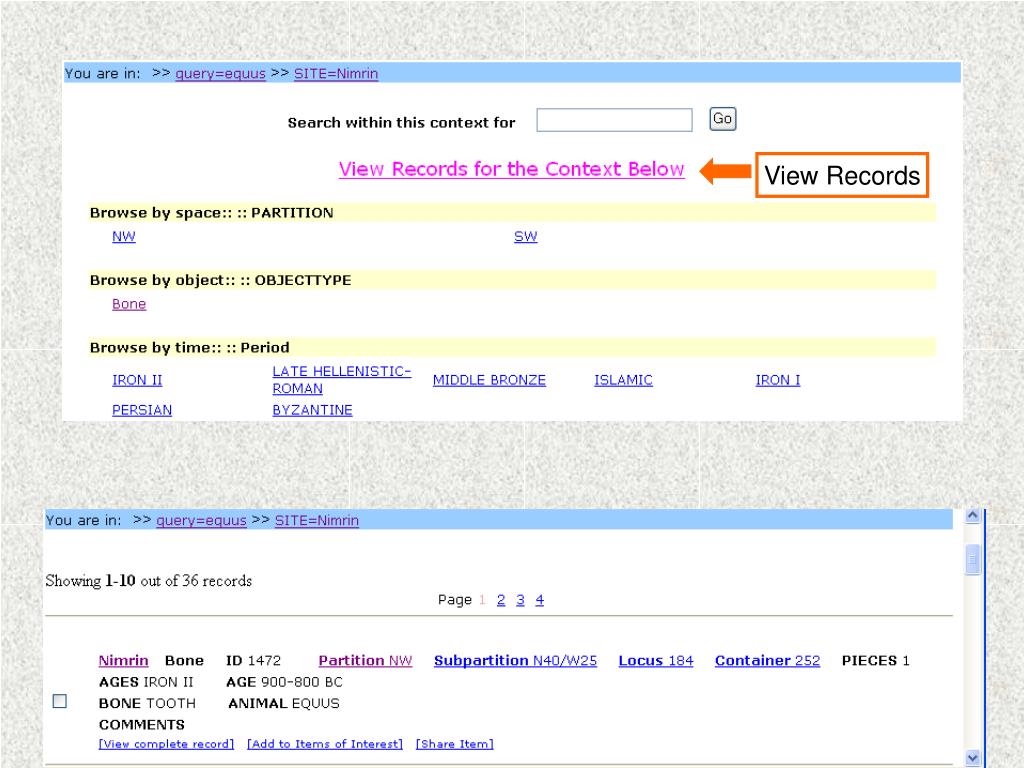Click the scrollbar down arrow in results pane
Viewport: 1024px width, 768px height.
[x=972, y=758]
